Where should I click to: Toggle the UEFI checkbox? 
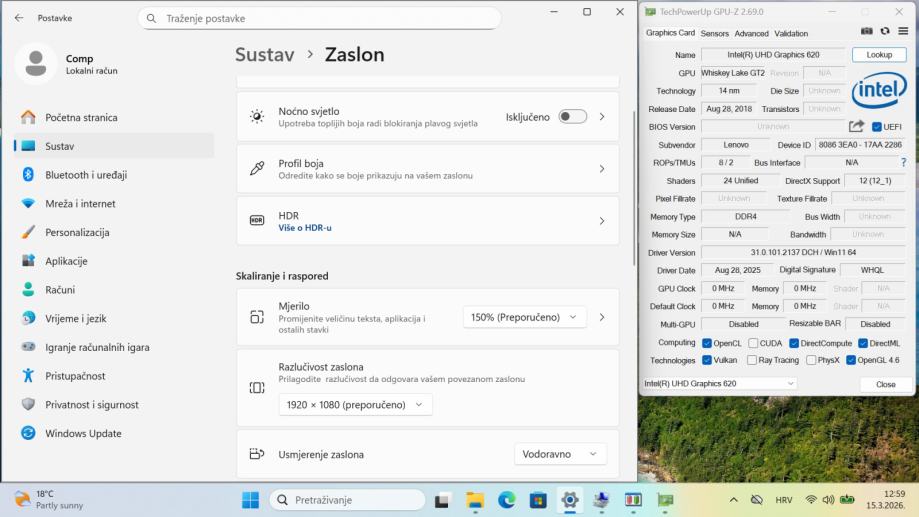point(877,127)
